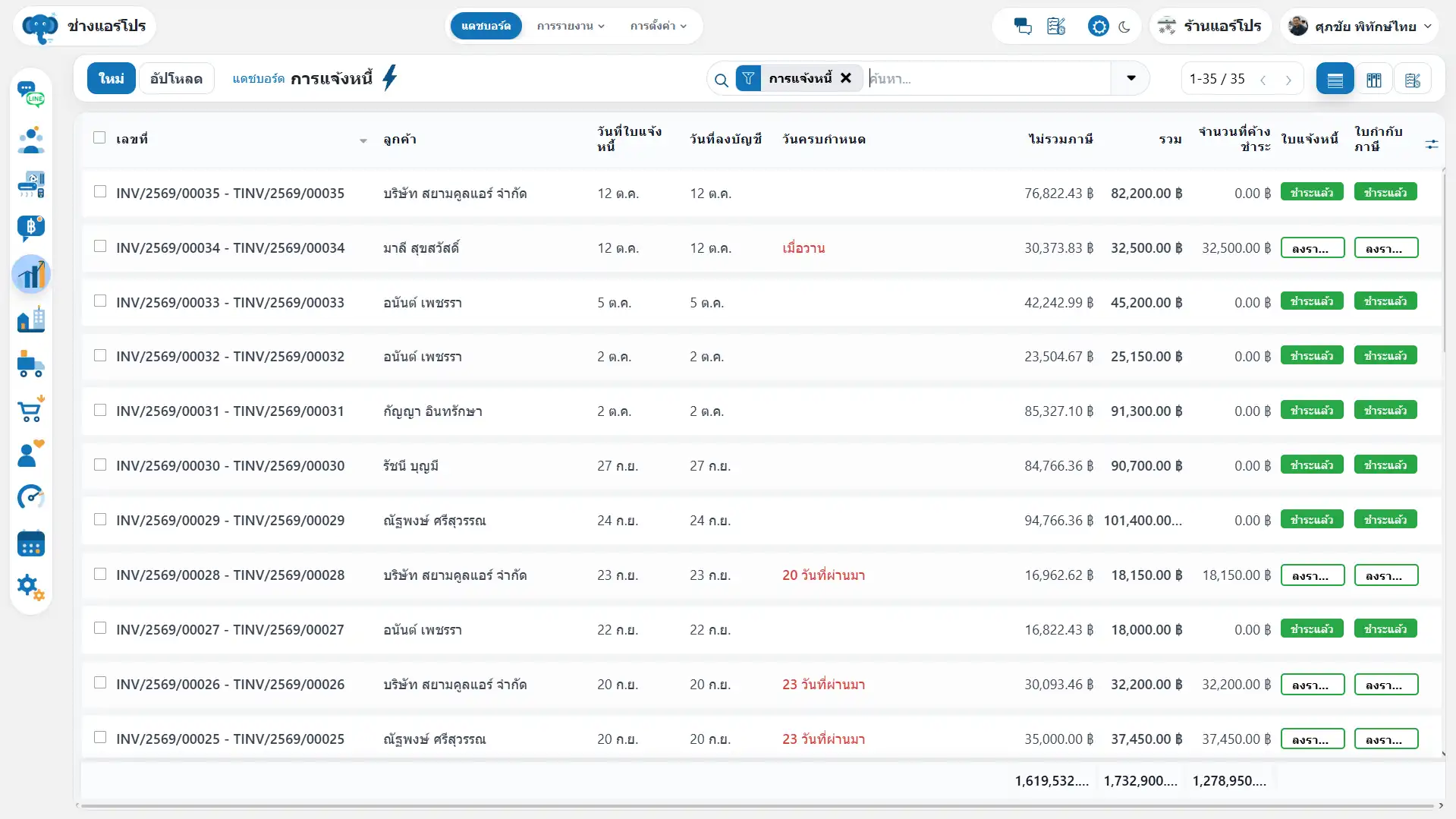Tick checkbox for INV/2569/00028
Image resolution: width=1456 pixels, height=819 pixels.
(x=100, y=574)
